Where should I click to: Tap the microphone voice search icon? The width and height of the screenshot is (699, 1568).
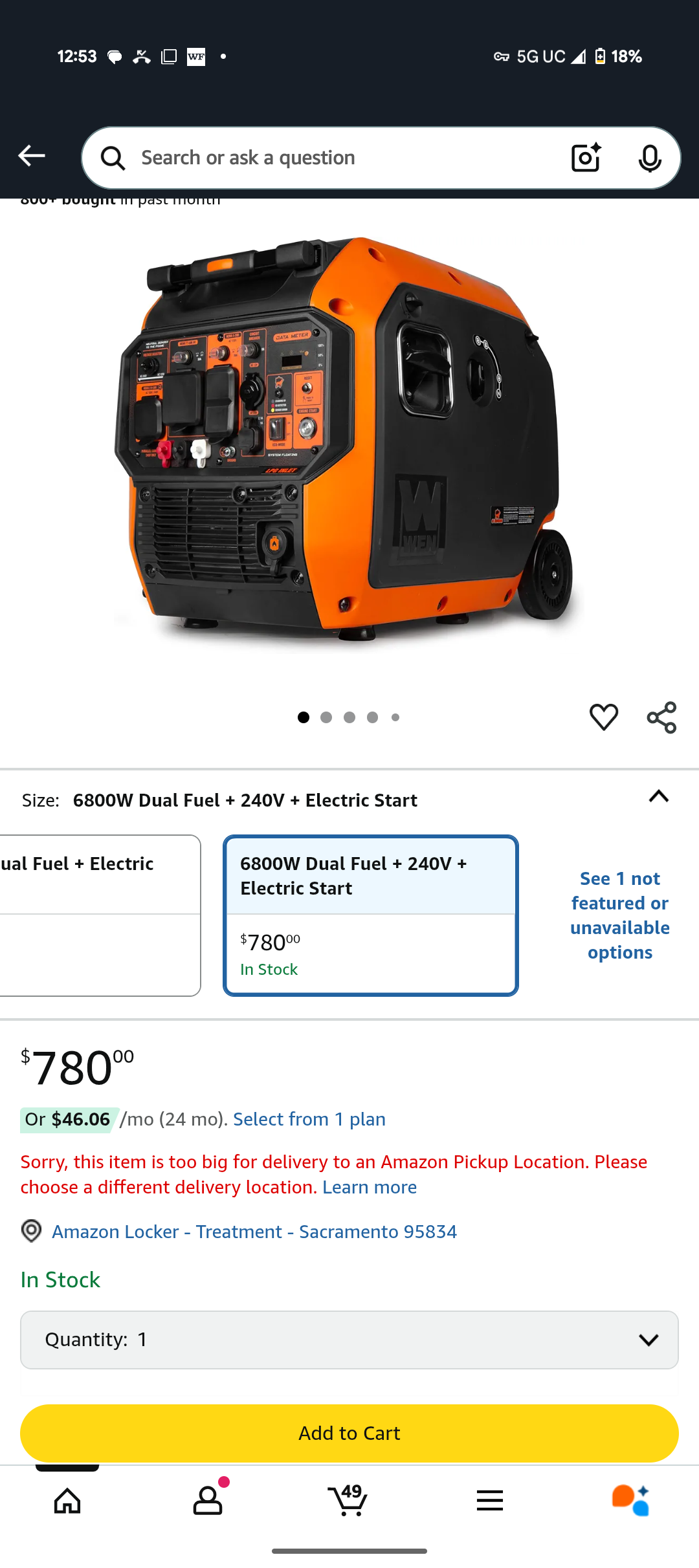tap(649, 158)
